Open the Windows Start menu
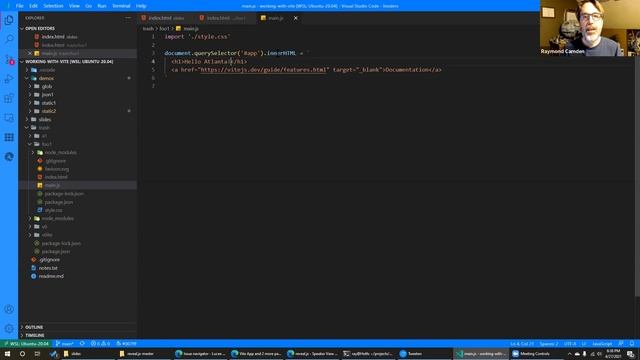This screenshot has height=360, width=640. 7,354
